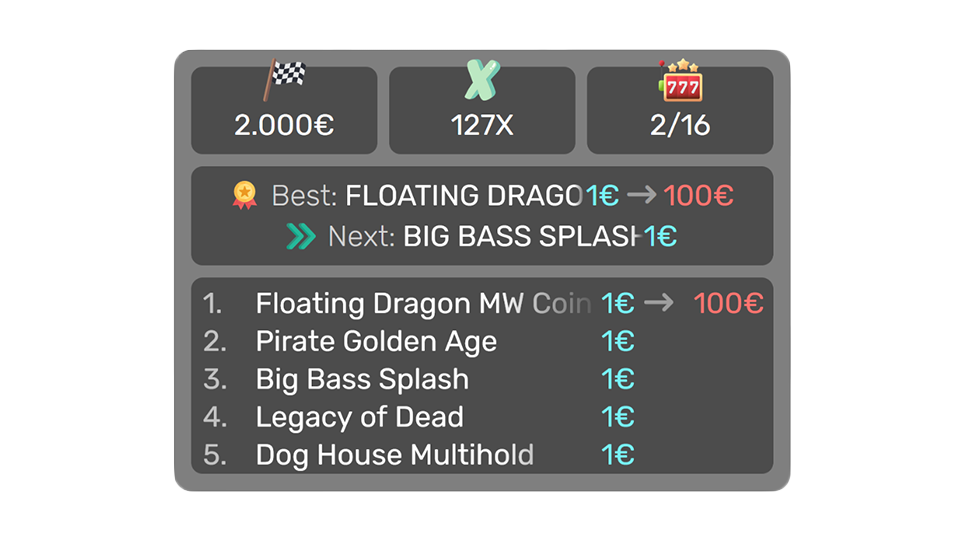Click the gold medal Best icon
This screenshot has height=540, width=960.
click(x=244, y=194)
